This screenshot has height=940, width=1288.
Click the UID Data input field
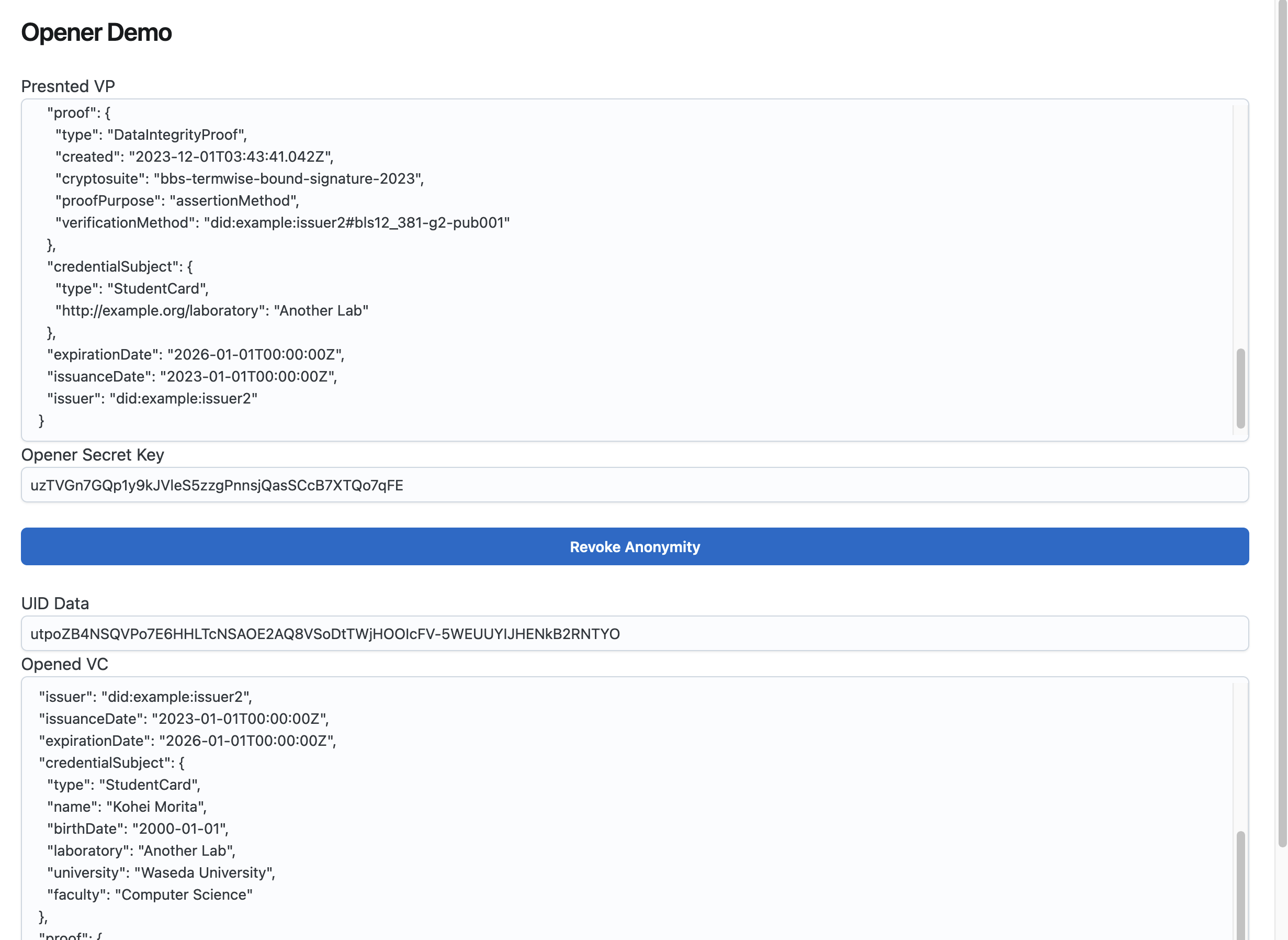(x=635, y=633)
